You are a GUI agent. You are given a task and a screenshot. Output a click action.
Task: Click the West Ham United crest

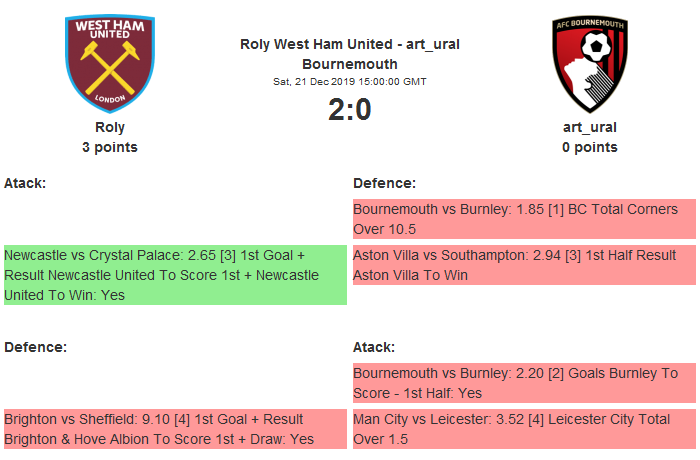(x=110, y=63)
